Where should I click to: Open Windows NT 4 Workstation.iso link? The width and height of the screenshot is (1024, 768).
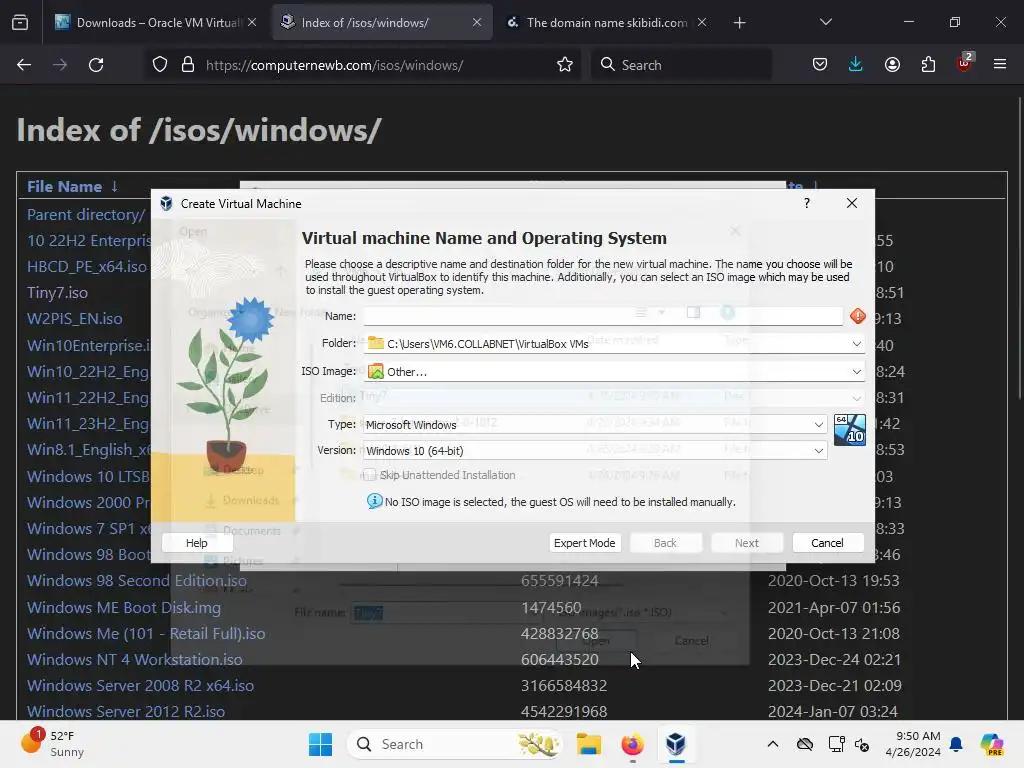coord(135,660)
